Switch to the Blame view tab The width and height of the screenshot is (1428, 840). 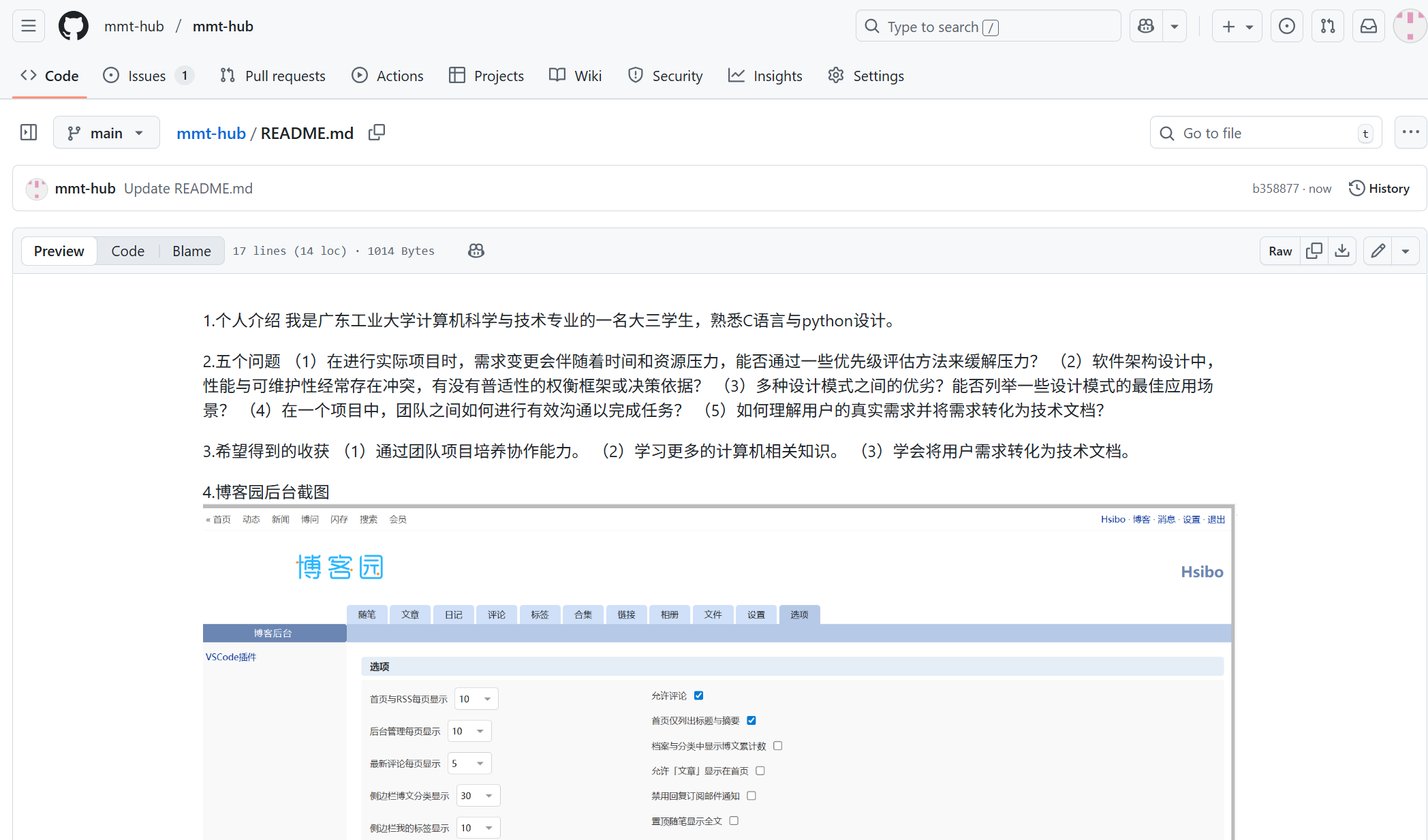coord(191,251)
